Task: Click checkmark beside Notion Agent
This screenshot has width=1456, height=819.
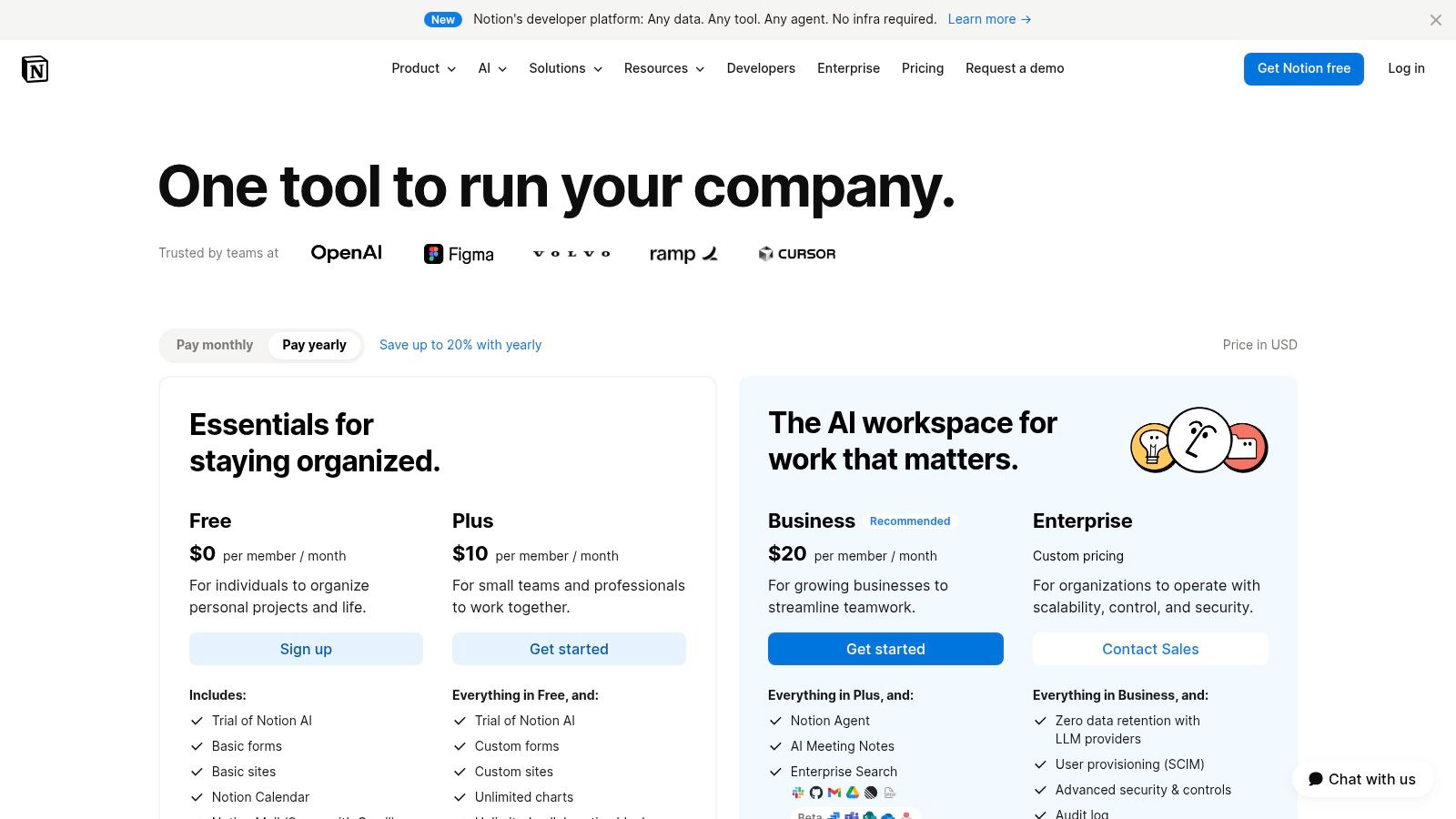Action: pos(775,721)
